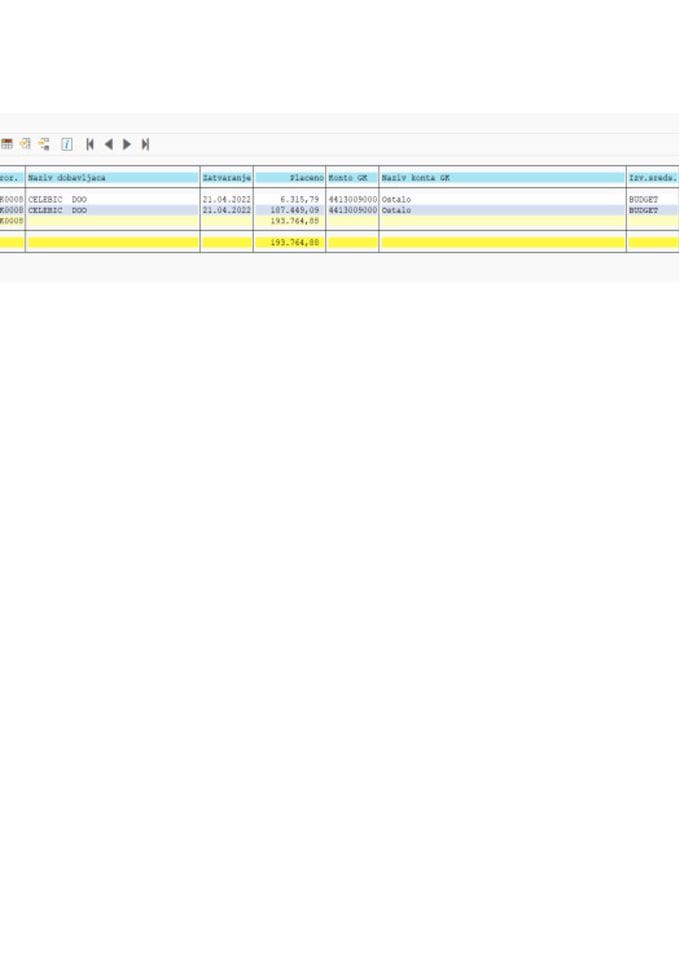The width and height of the screenshot is (679, 960).
Task: Go to previous page arrow
Action: pyautogui.click(x=108, y=144)
